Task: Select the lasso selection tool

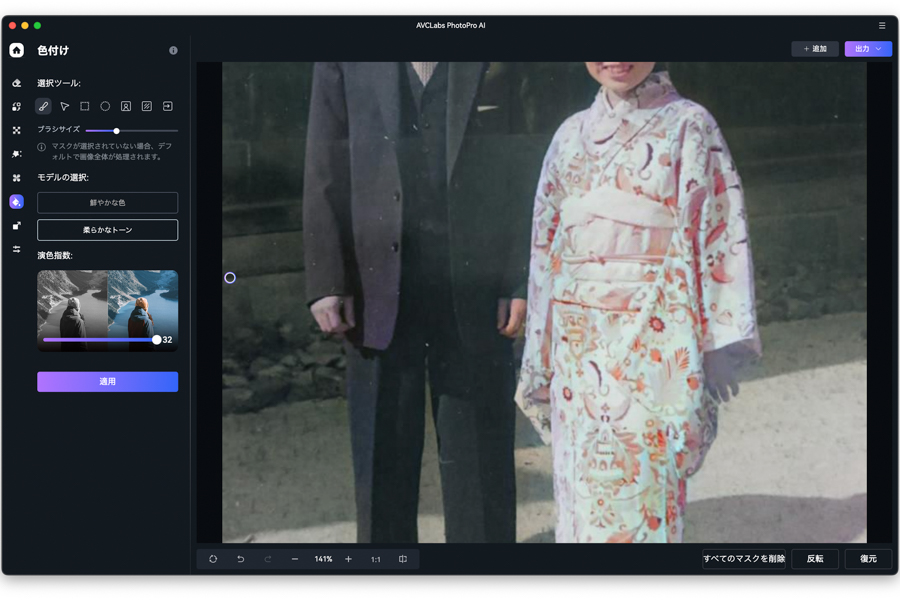Action: (x=64, y=106)
